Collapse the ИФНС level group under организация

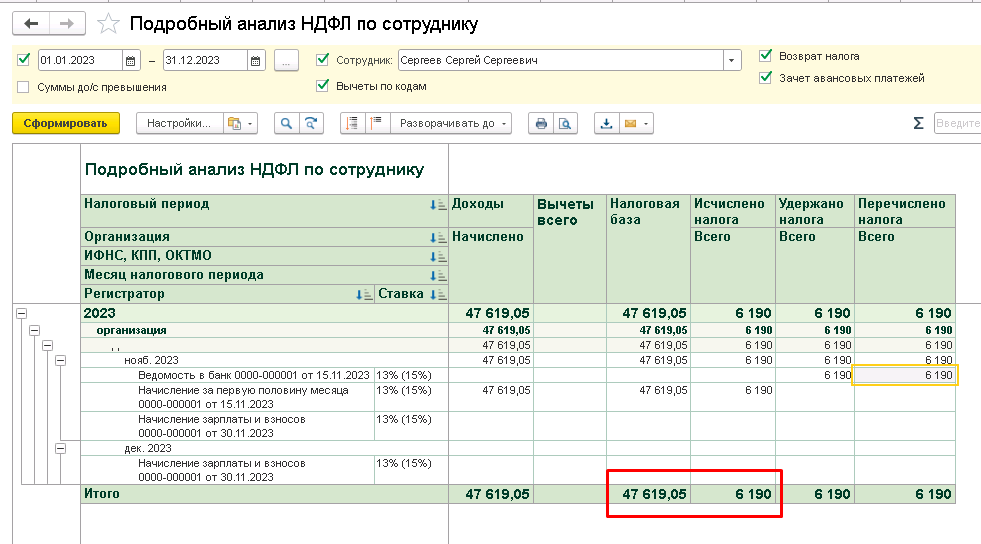[x=48, y=345]
